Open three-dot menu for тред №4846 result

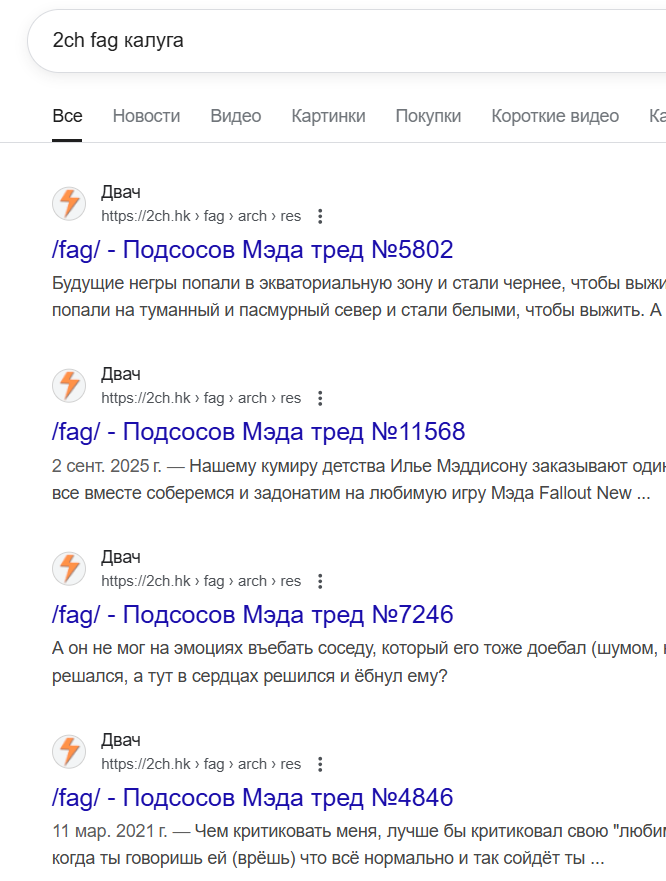coord(320,764)
